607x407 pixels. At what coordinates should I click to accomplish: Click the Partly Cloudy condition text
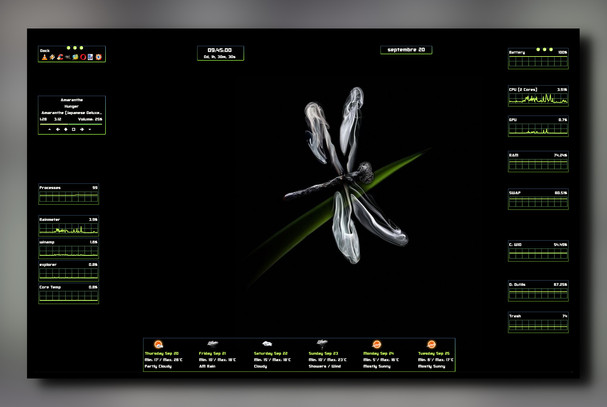pyautogui.click(x=158, y=366)
